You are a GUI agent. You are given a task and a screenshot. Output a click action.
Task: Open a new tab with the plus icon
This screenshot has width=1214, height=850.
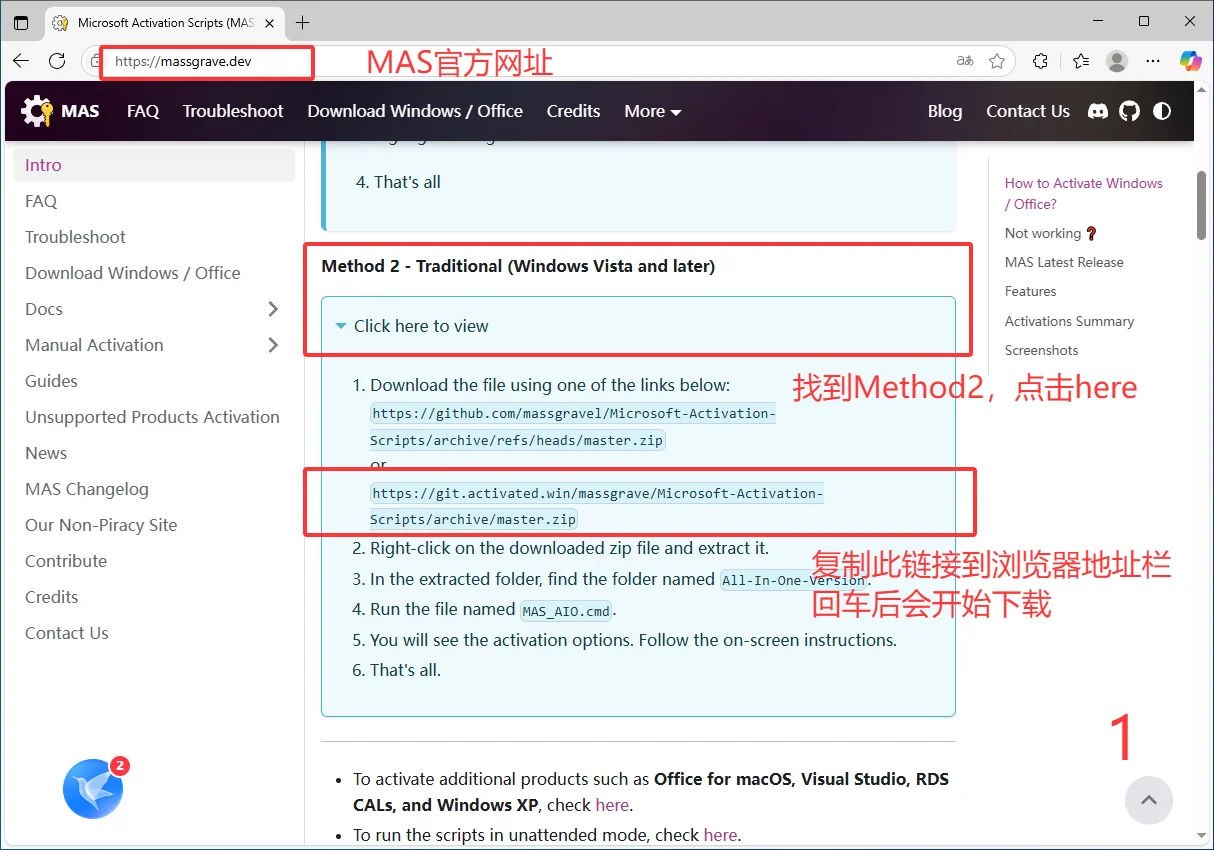coord(303,22)
